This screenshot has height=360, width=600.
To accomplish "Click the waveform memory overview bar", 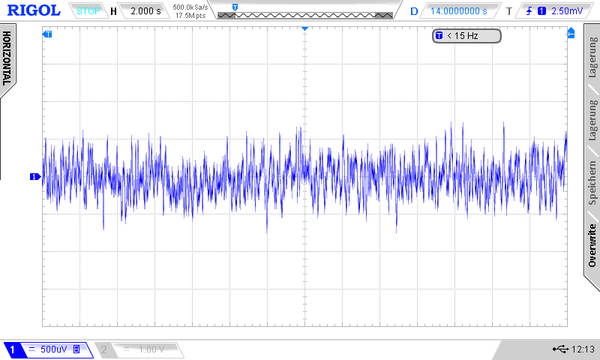I will pyautogui.click(x=305, y=15).
